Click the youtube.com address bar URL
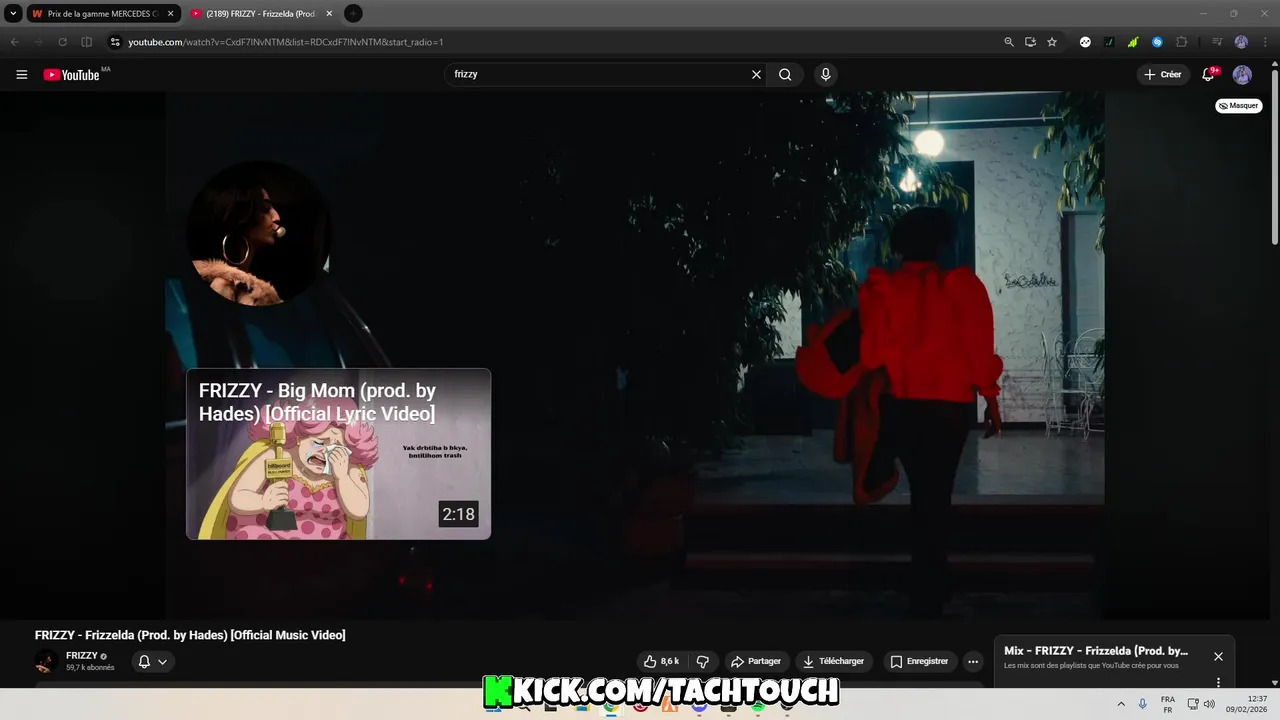This screenshot has height=720, width=1280. (285, 42)
